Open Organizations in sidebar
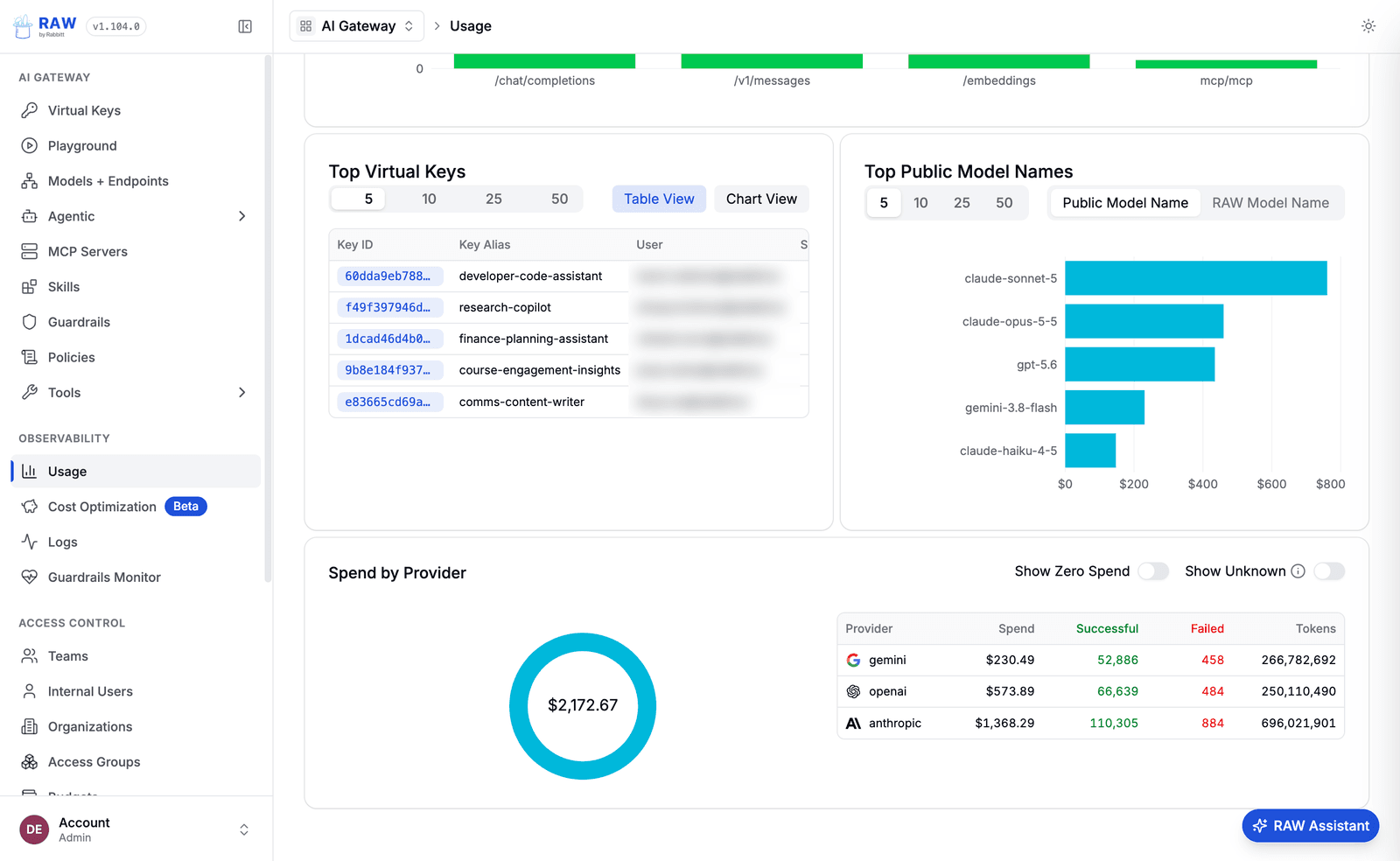 (90, 727)
